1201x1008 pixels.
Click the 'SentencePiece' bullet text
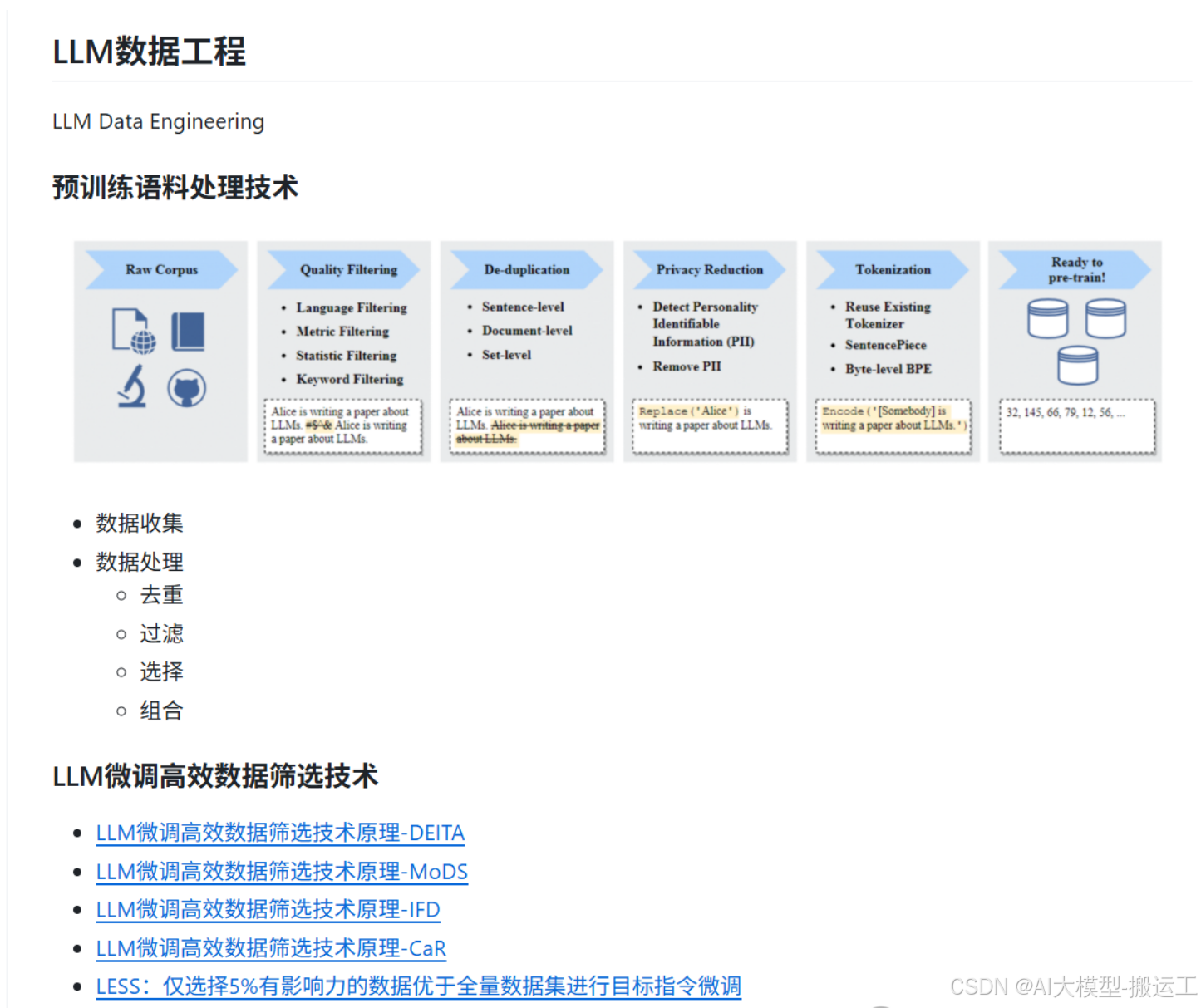click(885, 344)
